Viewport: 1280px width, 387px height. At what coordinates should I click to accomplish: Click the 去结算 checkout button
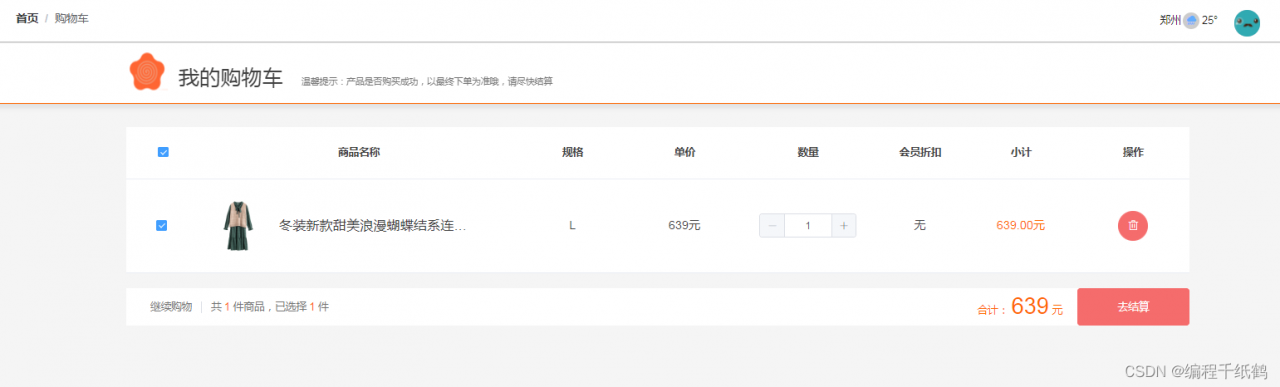tap(1133, 307)
